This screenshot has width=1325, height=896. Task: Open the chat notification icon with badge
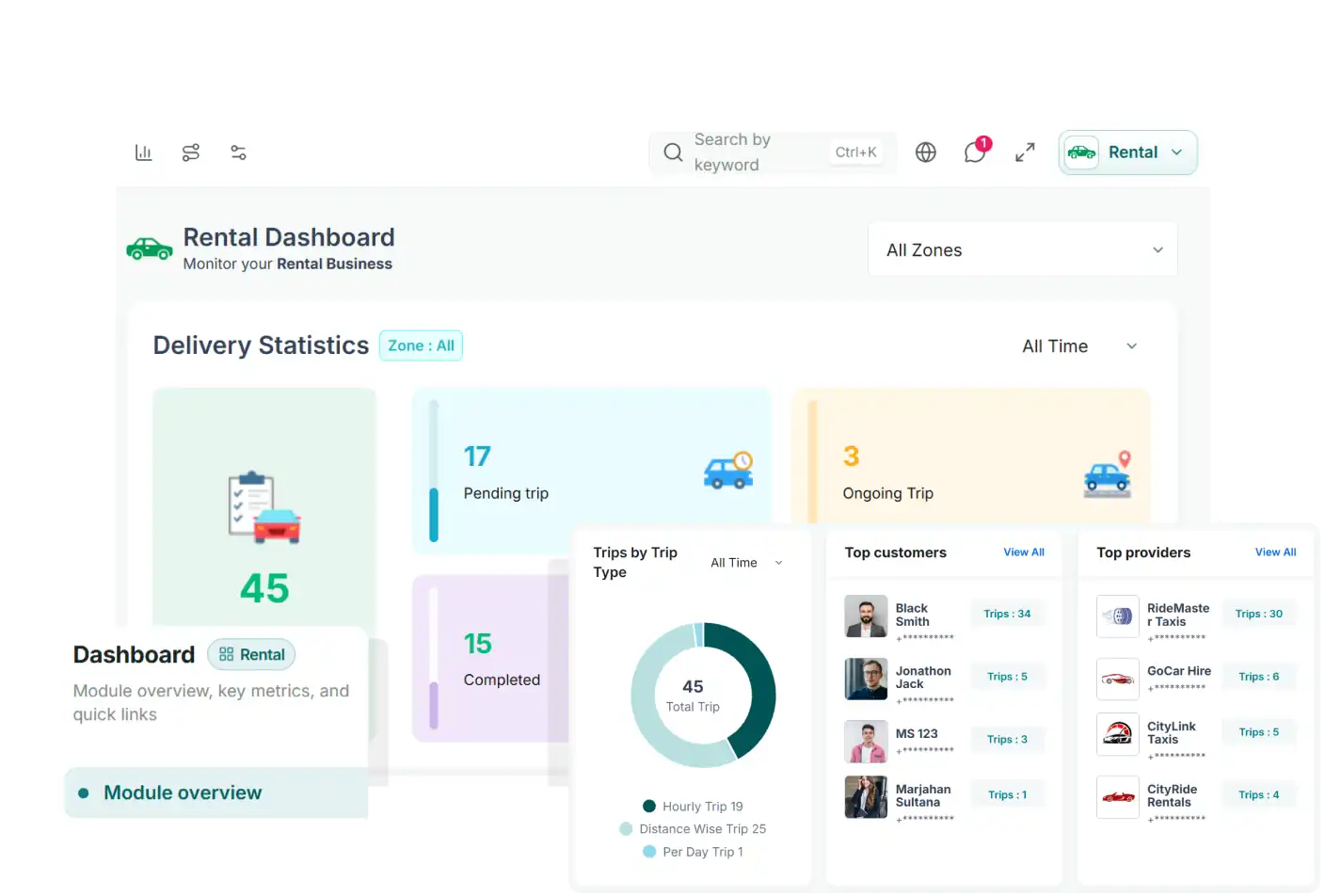[976, 151]
